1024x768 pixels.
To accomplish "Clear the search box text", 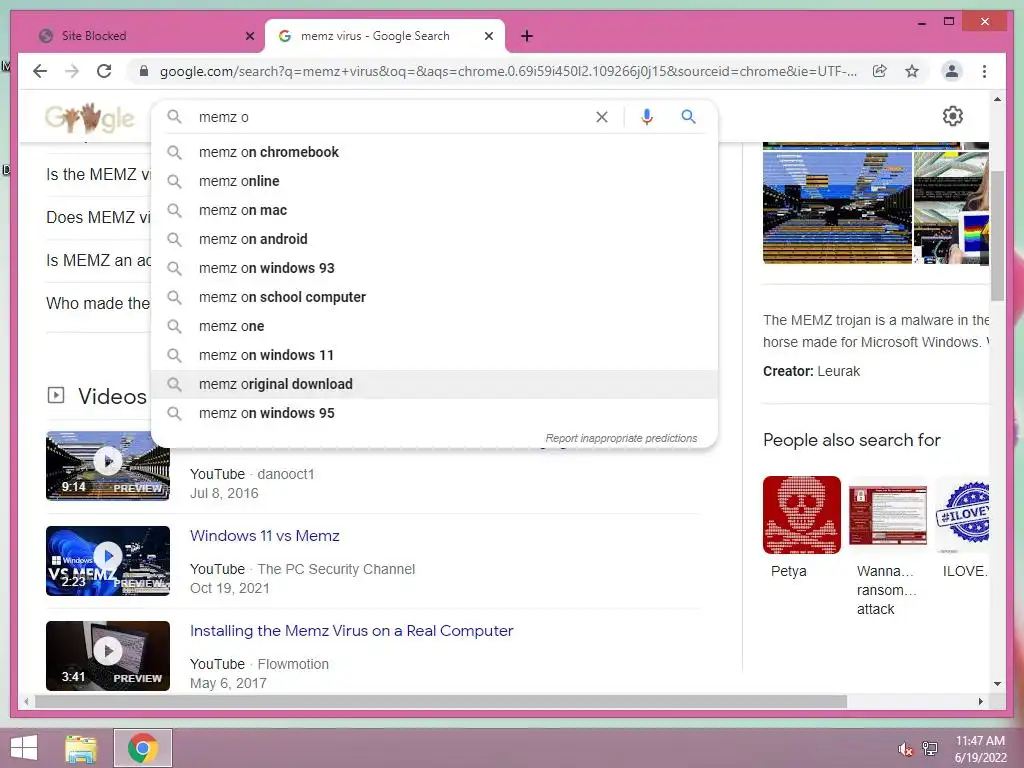I will coord(601,117).
